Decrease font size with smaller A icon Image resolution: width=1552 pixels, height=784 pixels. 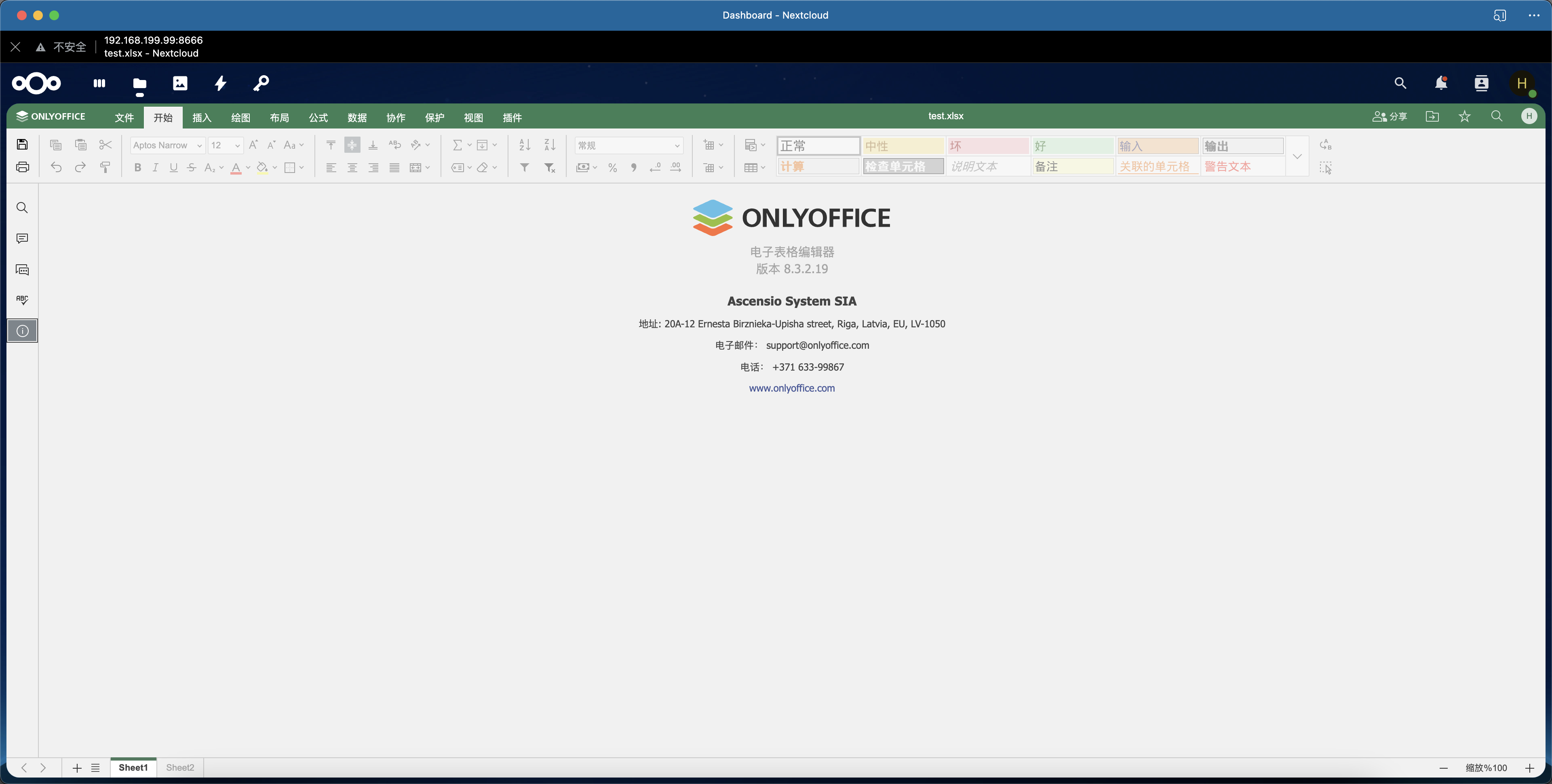272,145
